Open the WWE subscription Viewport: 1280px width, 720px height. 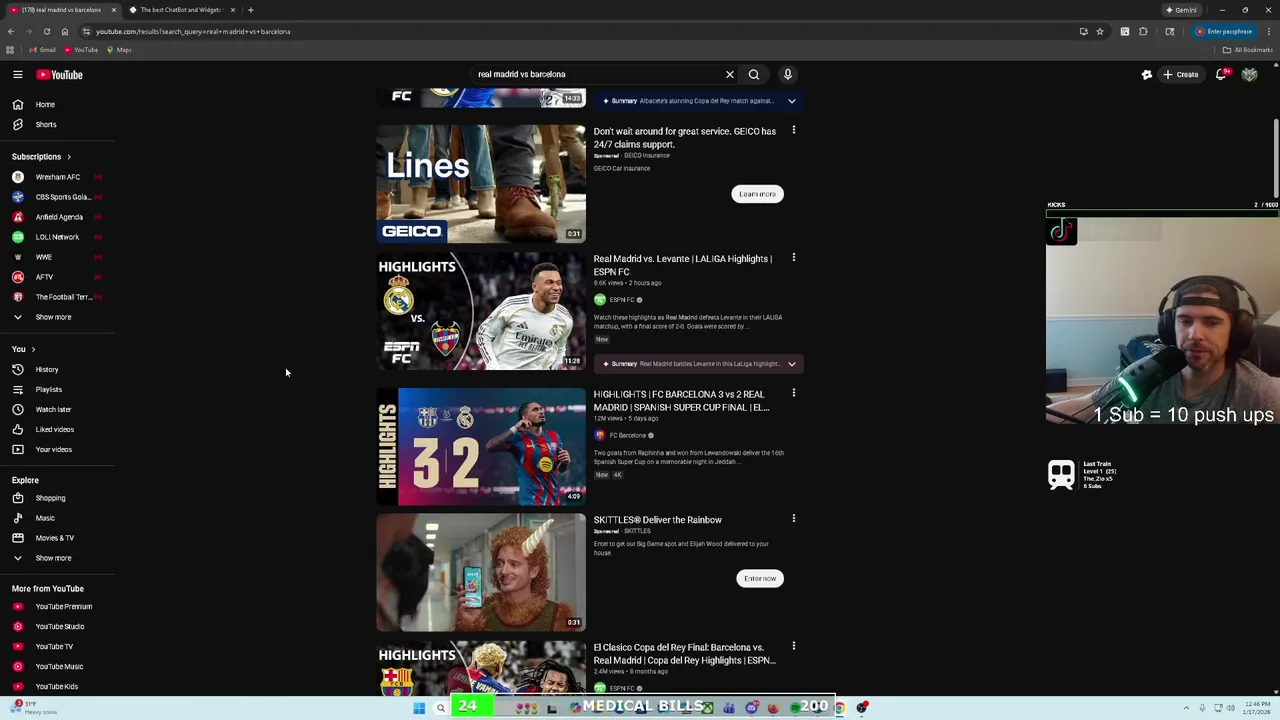pos(44,257)
